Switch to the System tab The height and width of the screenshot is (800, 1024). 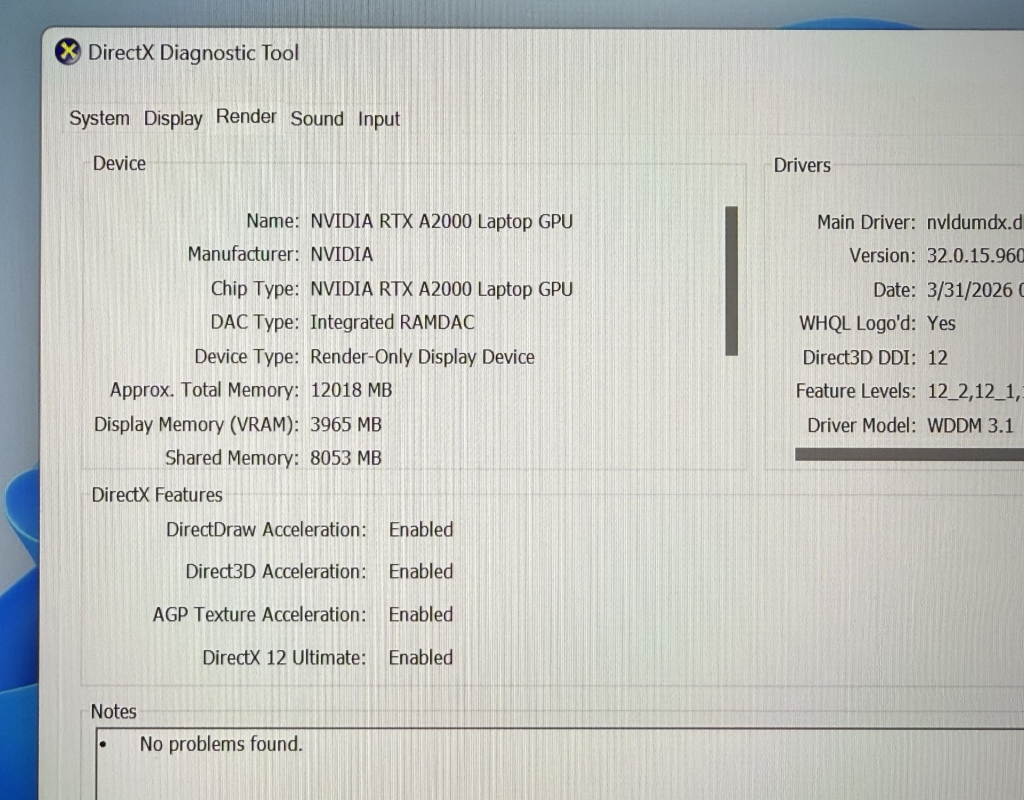coord(99,118)
